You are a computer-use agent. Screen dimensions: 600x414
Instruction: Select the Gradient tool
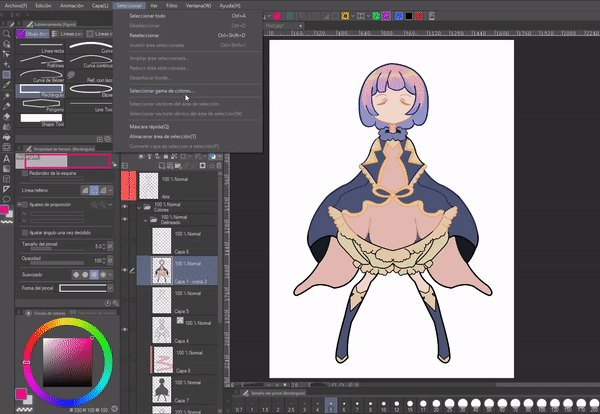6,168
